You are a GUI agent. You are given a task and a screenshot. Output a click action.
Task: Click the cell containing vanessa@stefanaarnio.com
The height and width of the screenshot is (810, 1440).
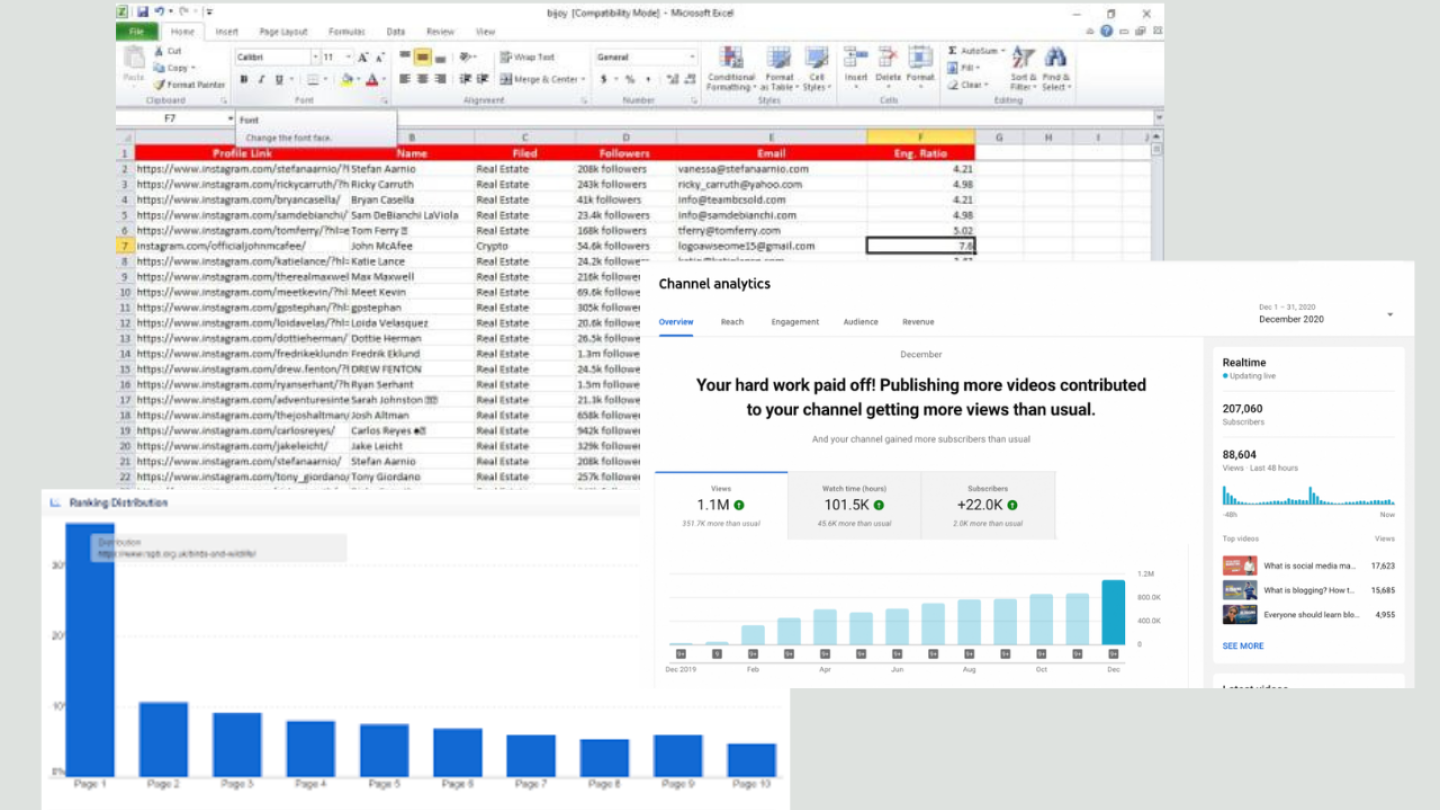click(771, 169)
